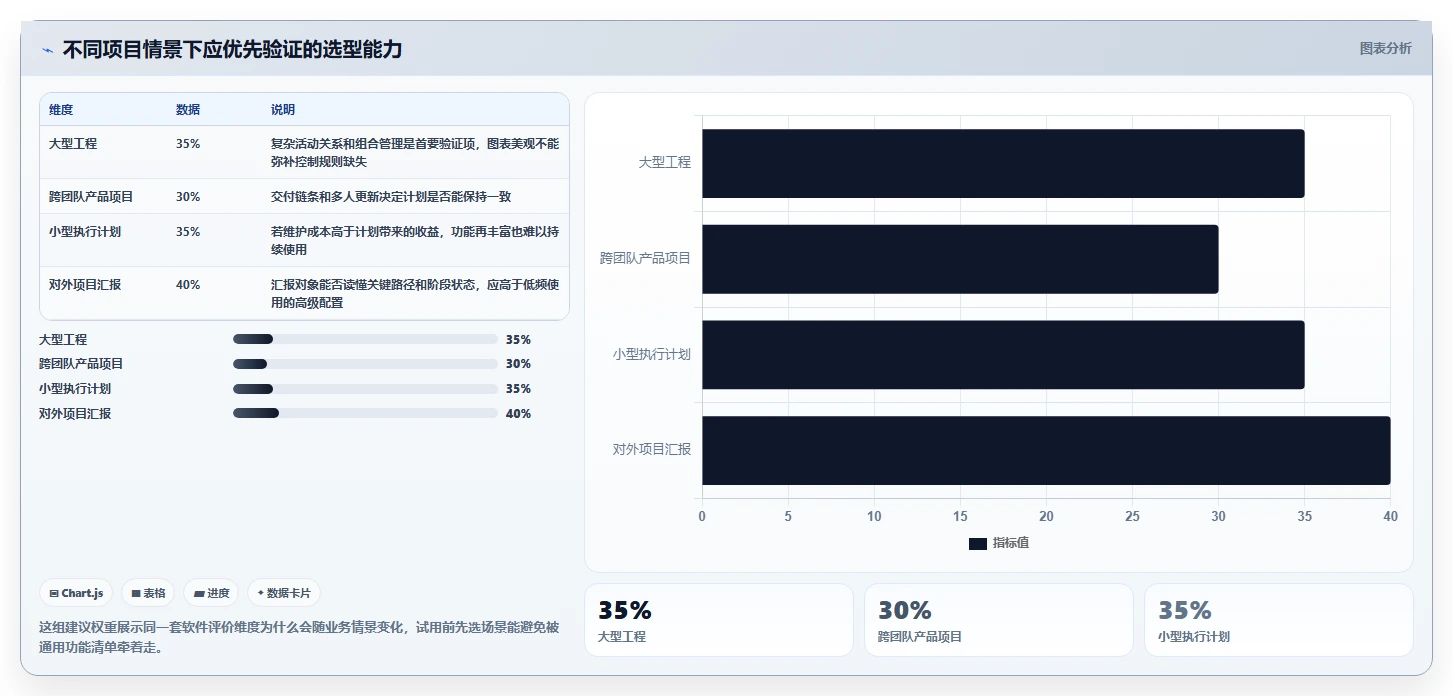This screenshot has height=696, width=1453.
Task: Click the 大型工程 bar in the chart
Action: point(1003,163)
